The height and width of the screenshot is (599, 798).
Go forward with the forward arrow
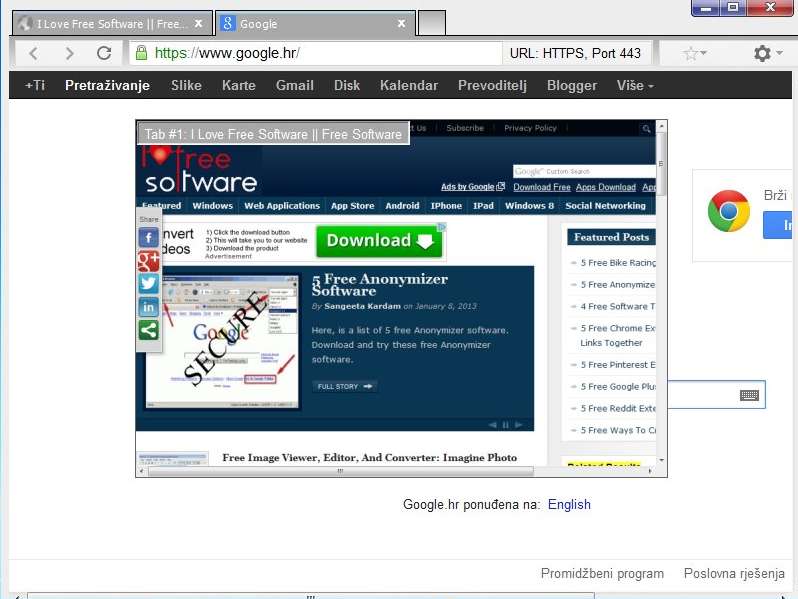tap(69, 53)
